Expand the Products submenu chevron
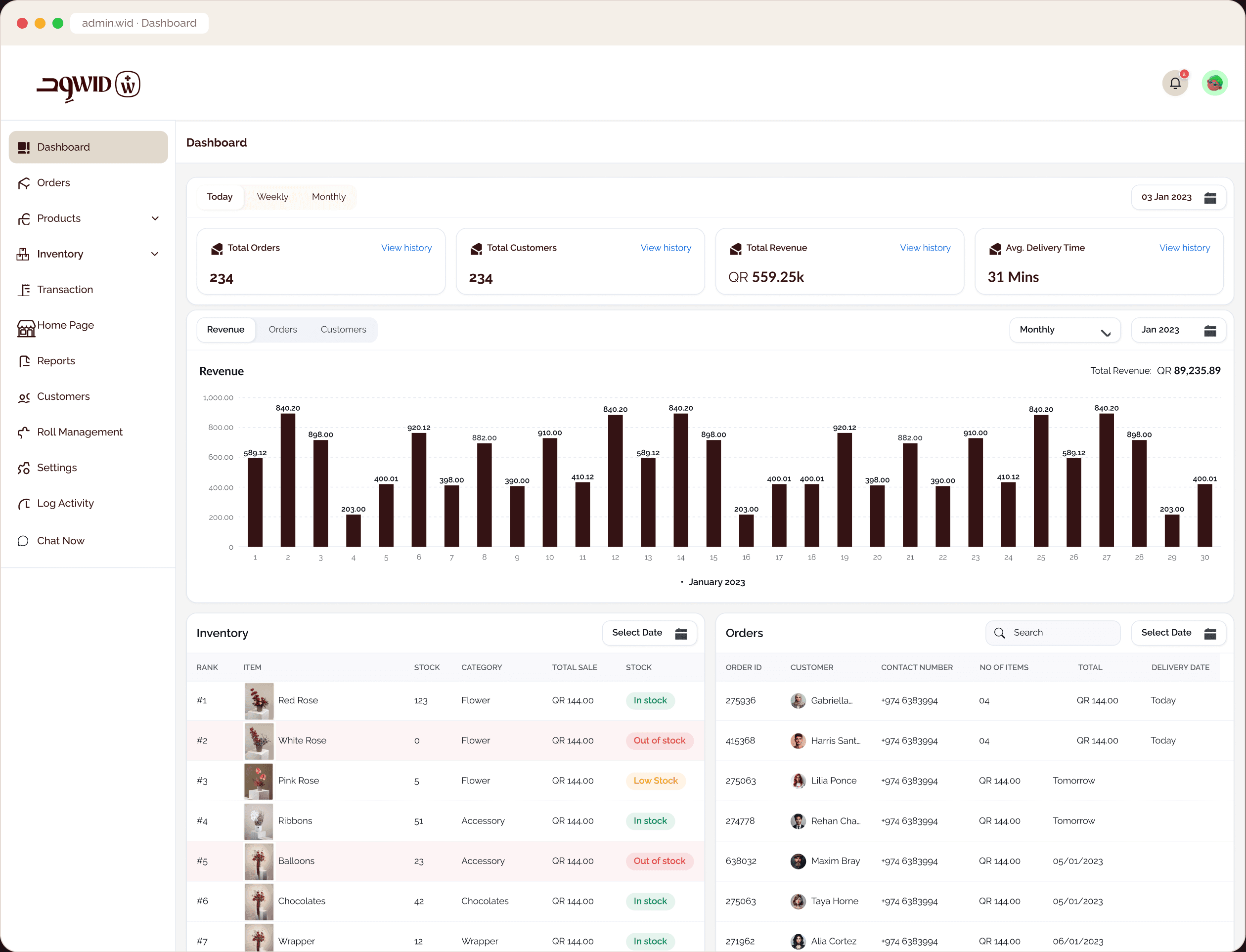Screen dimensions: 1246x952 [x=155, y=219]
